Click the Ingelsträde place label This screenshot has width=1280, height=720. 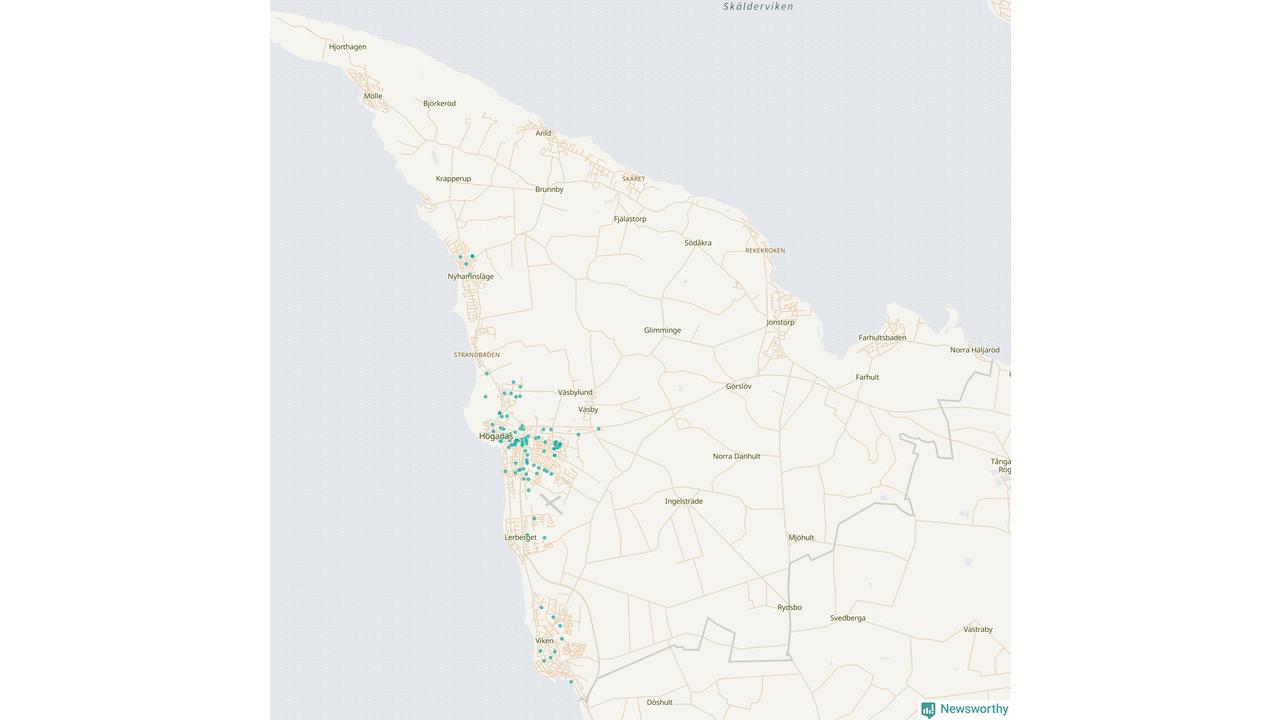click(684, 501)
